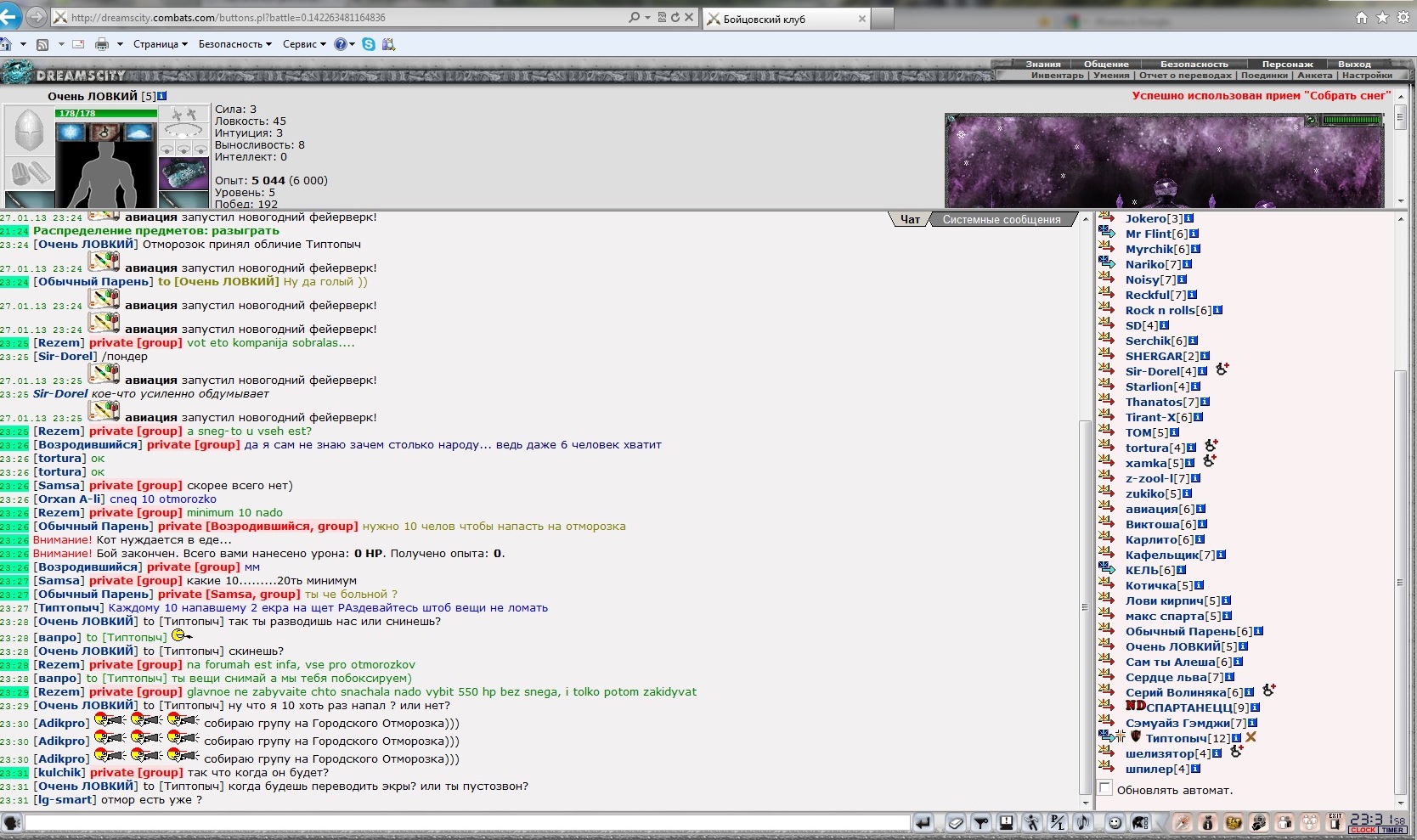This screenshot has width=1417, height=840.
Task: Open the Знания menu
Action: point(1042,64)
